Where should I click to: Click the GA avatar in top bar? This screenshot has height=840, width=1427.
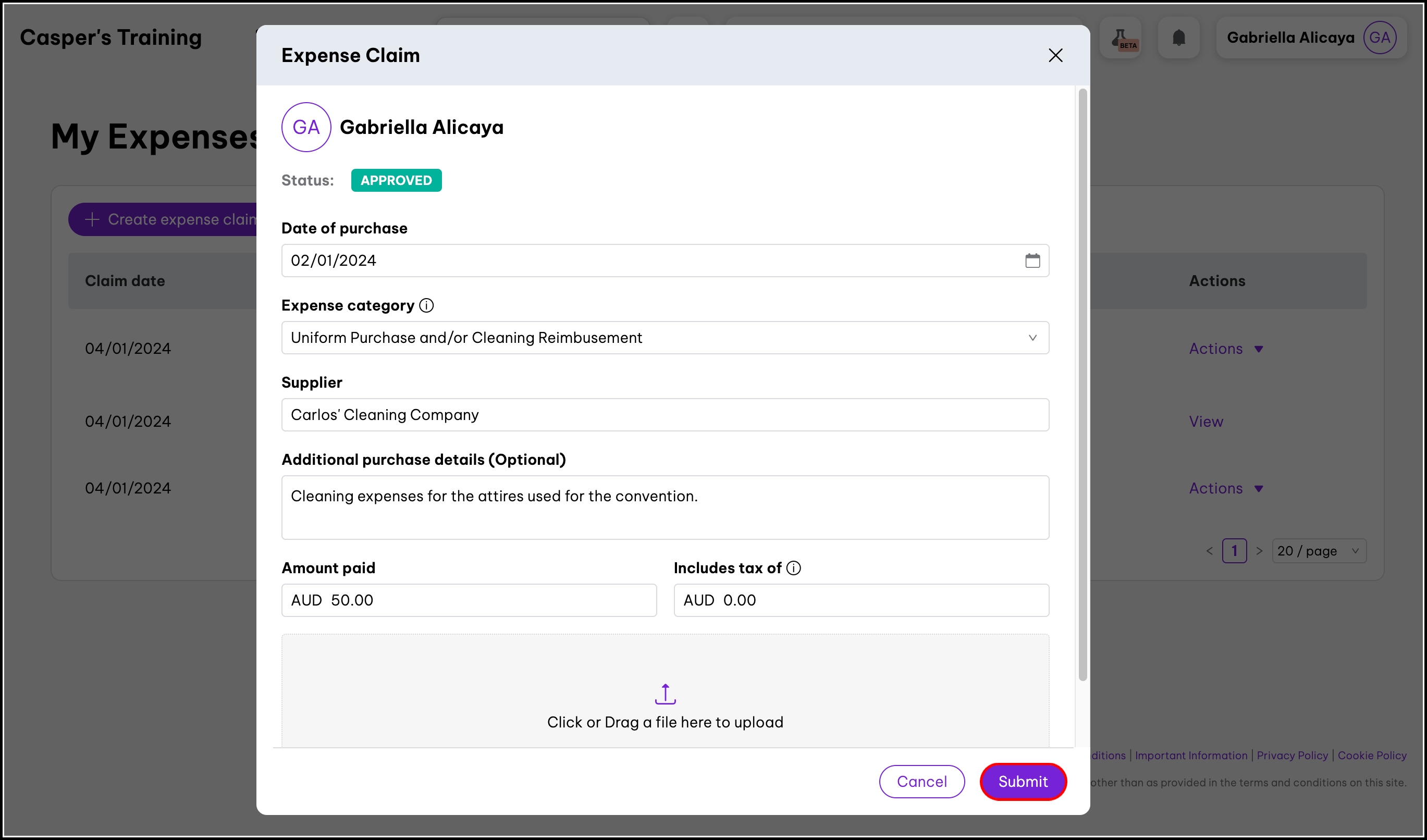point(1380,38)
